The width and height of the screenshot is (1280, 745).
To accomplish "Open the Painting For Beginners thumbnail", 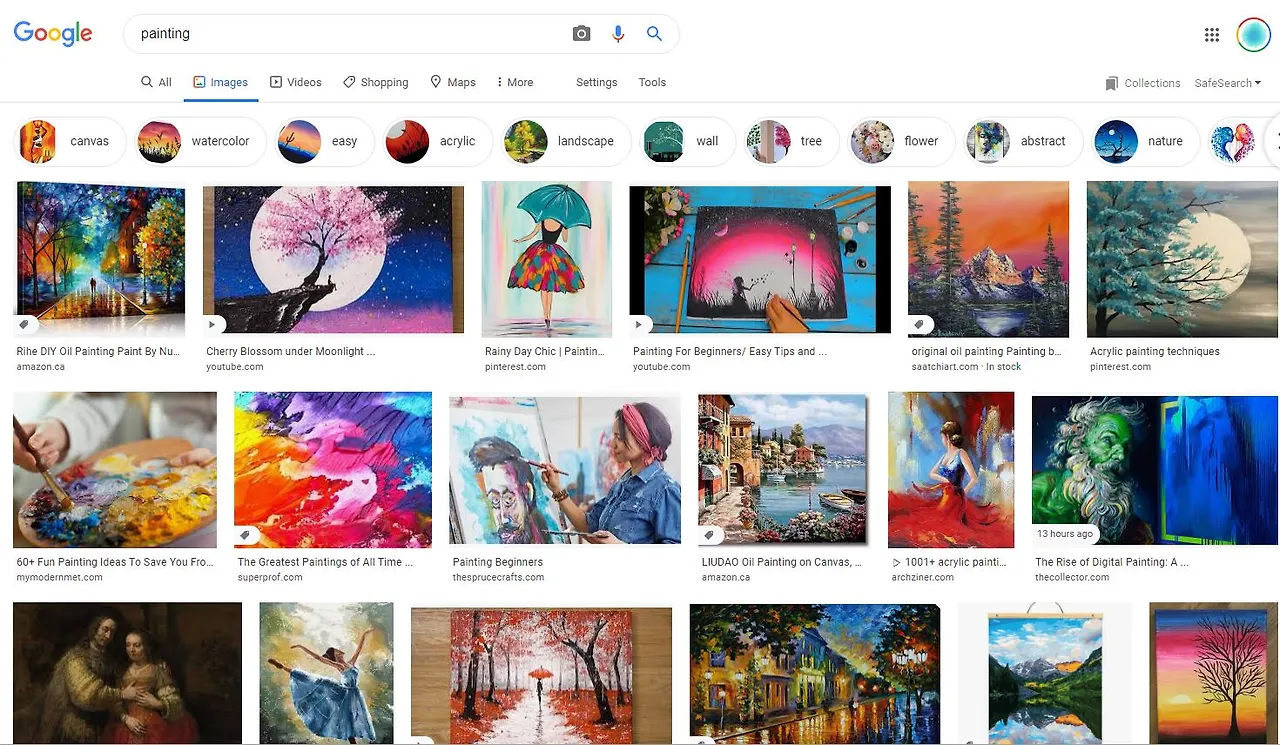I will (x=760, y=259).
